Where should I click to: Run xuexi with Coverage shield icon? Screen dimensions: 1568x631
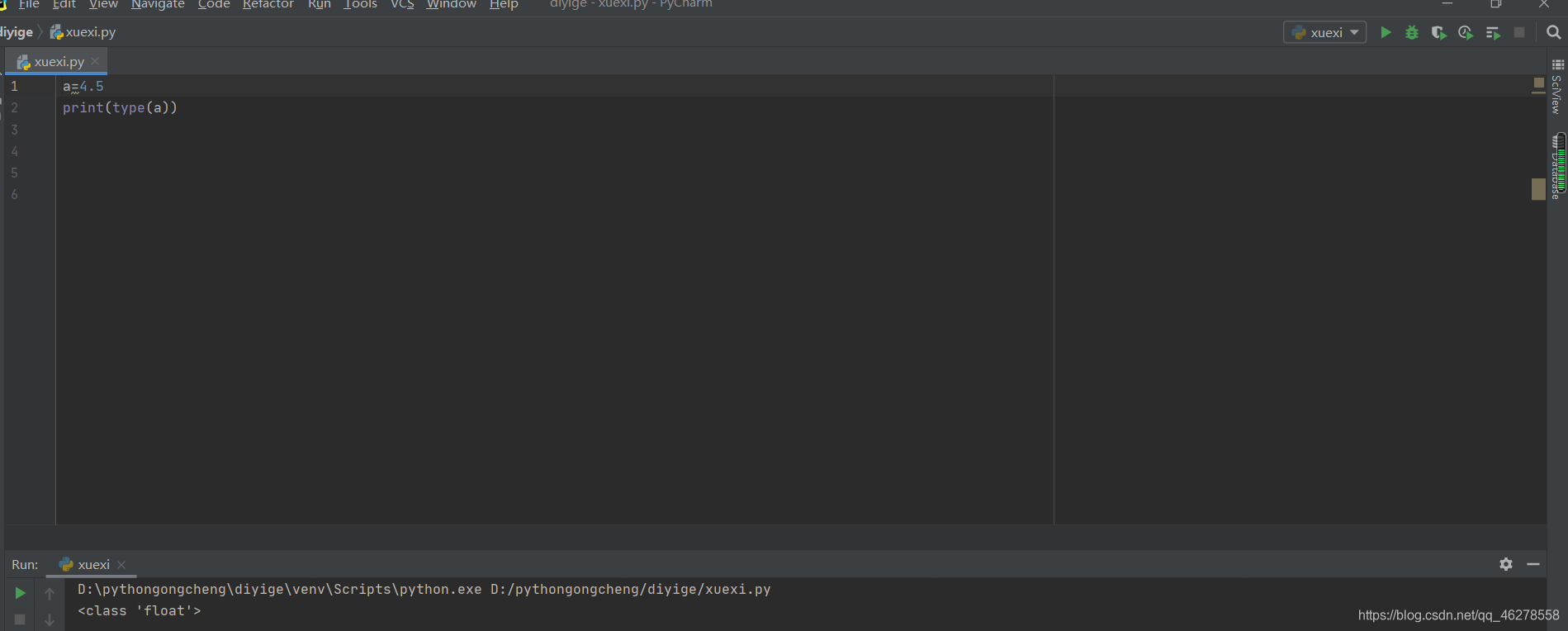tap(1438, 32)
